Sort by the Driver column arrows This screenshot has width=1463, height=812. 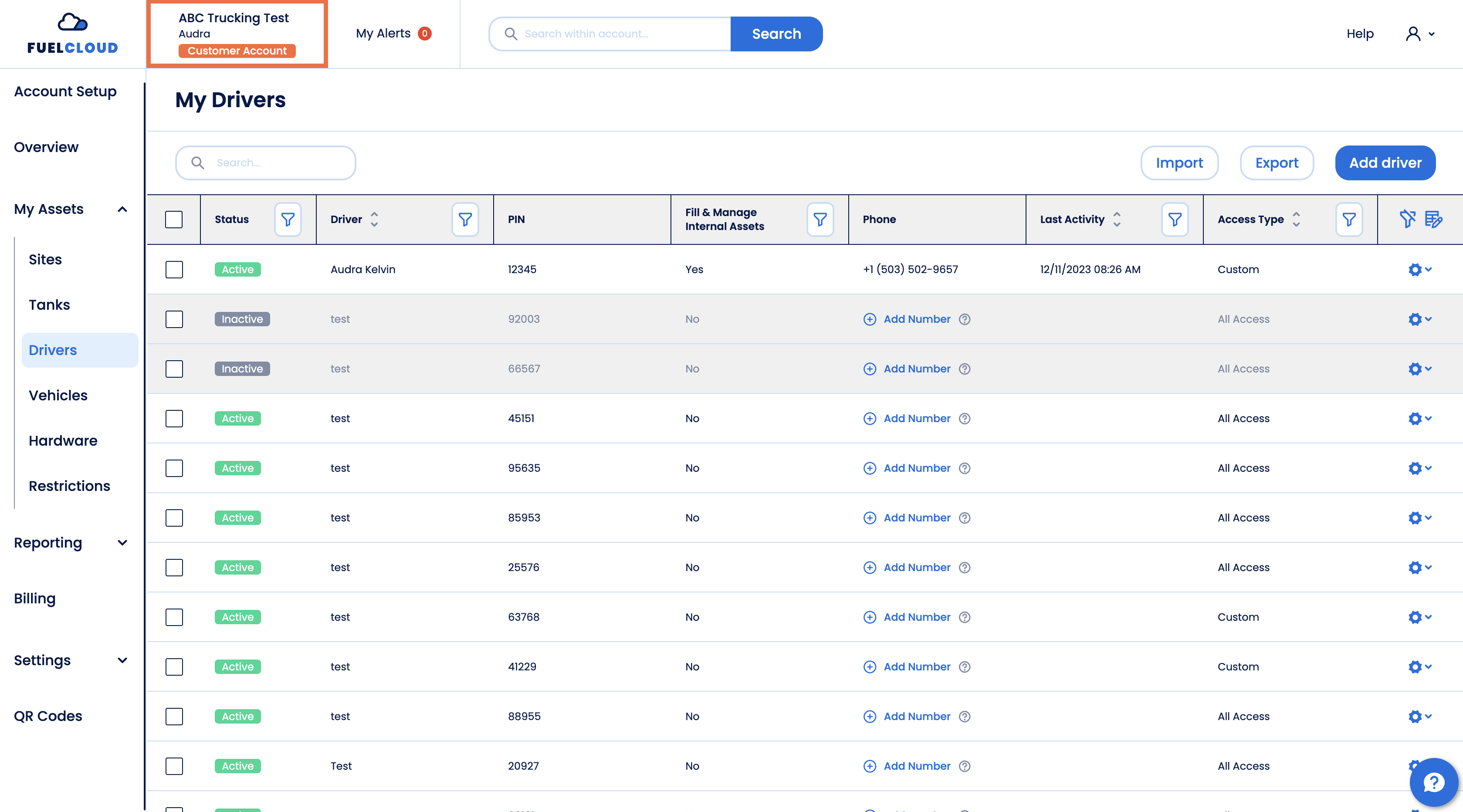point(374,219)
